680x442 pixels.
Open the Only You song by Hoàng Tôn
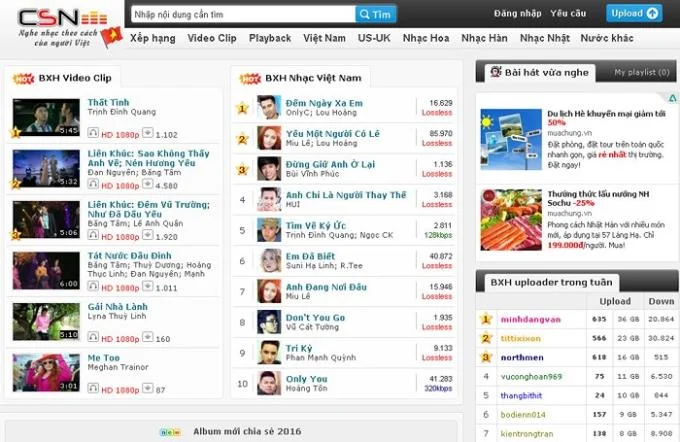(306, 379)
